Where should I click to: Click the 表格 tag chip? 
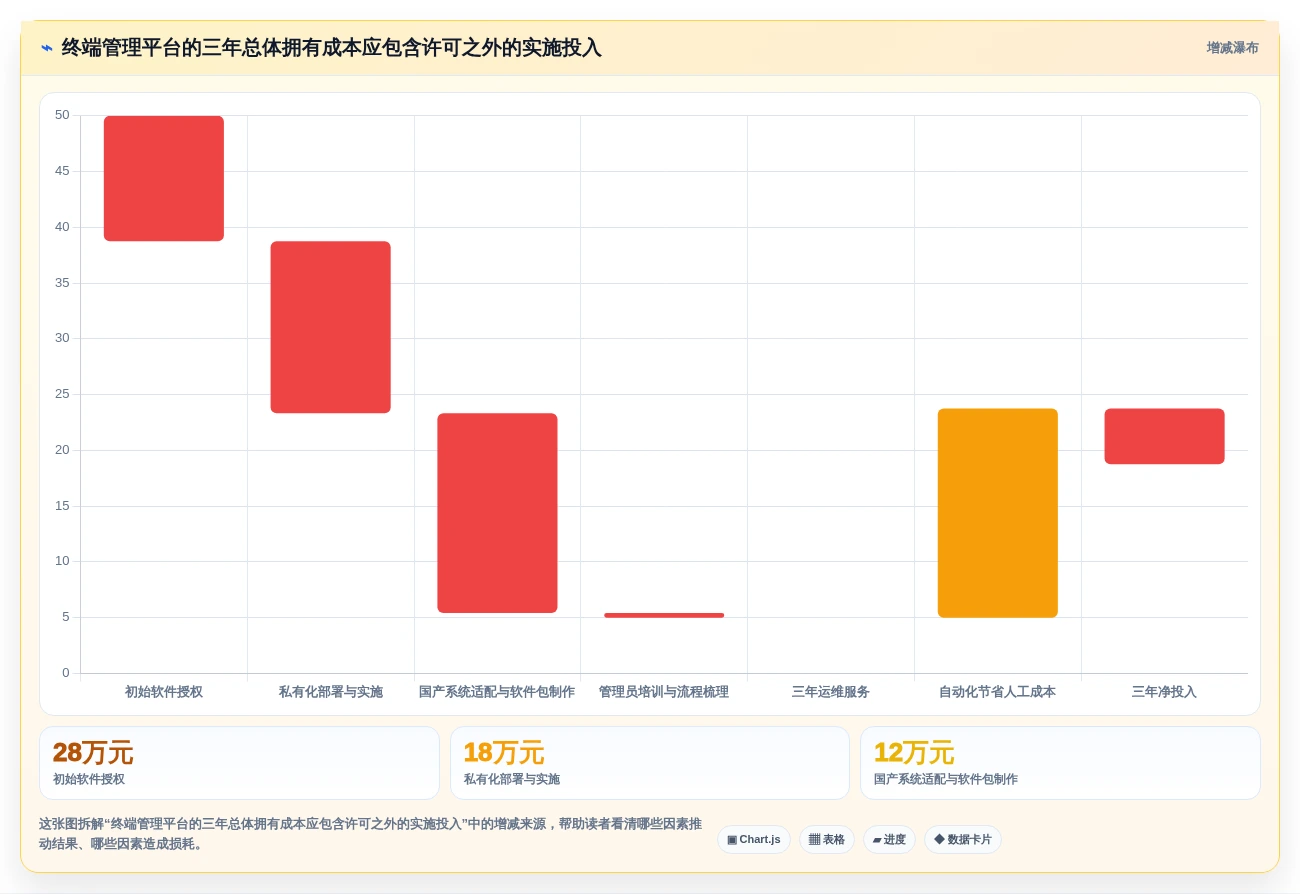[x=827, y=840]
